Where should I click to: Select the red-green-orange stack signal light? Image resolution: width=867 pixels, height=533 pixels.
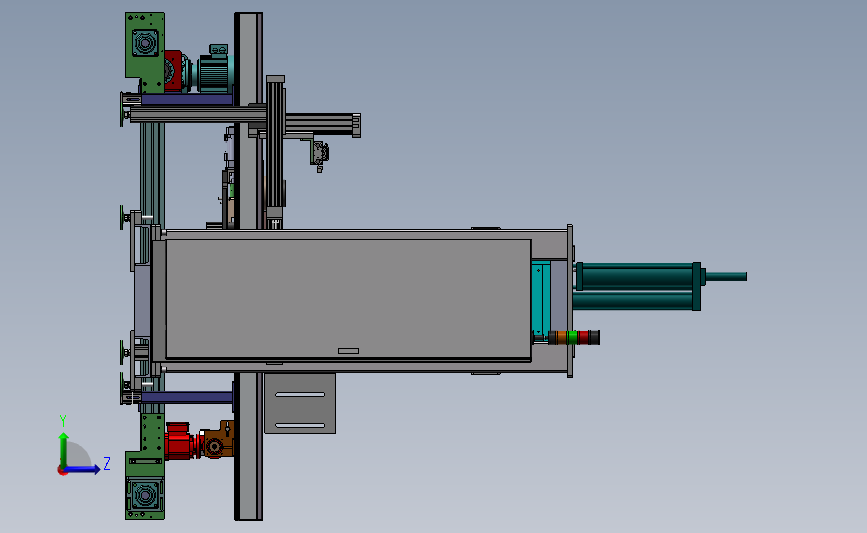[573, 337]
